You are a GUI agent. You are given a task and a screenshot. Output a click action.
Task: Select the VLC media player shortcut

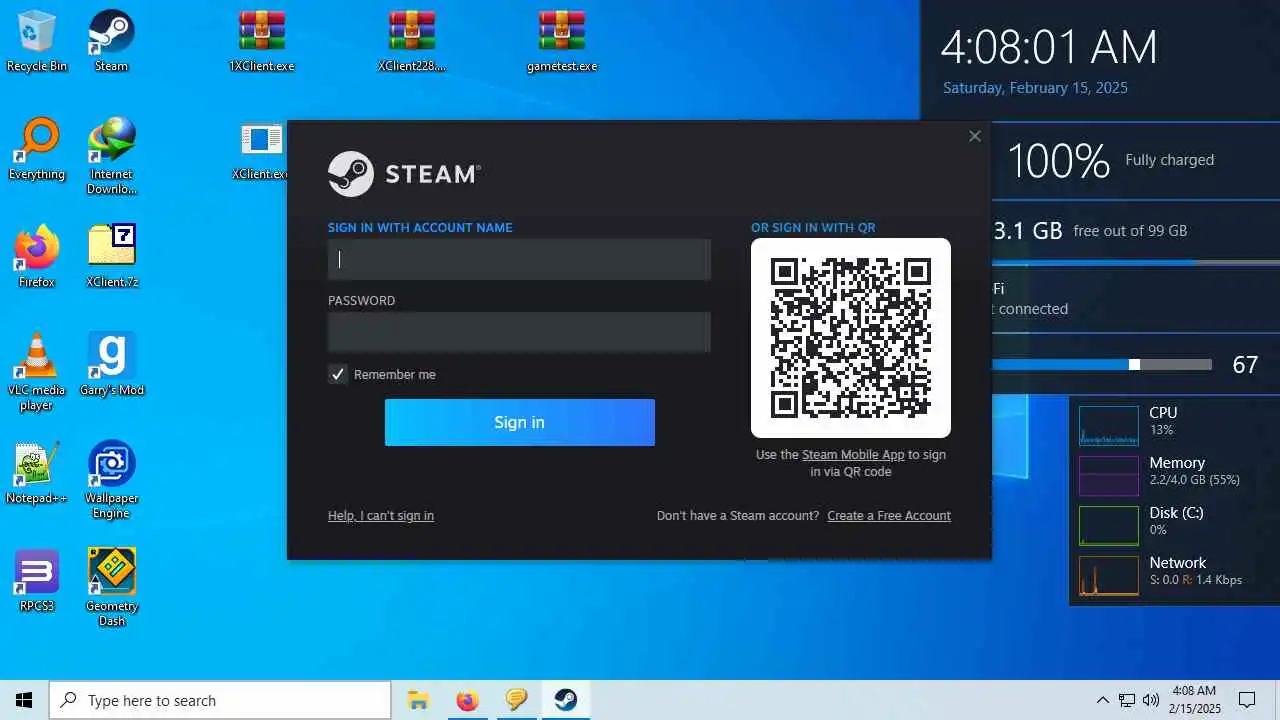click(x=37, y=372)
